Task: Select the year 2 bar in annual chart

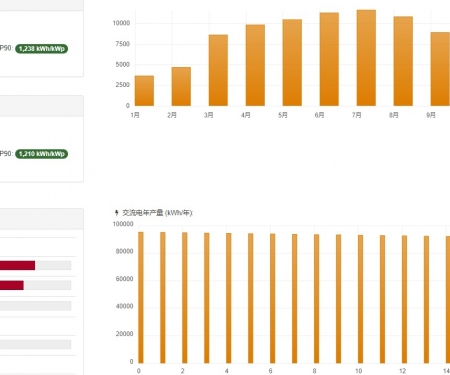Action: tap(185, 298)
